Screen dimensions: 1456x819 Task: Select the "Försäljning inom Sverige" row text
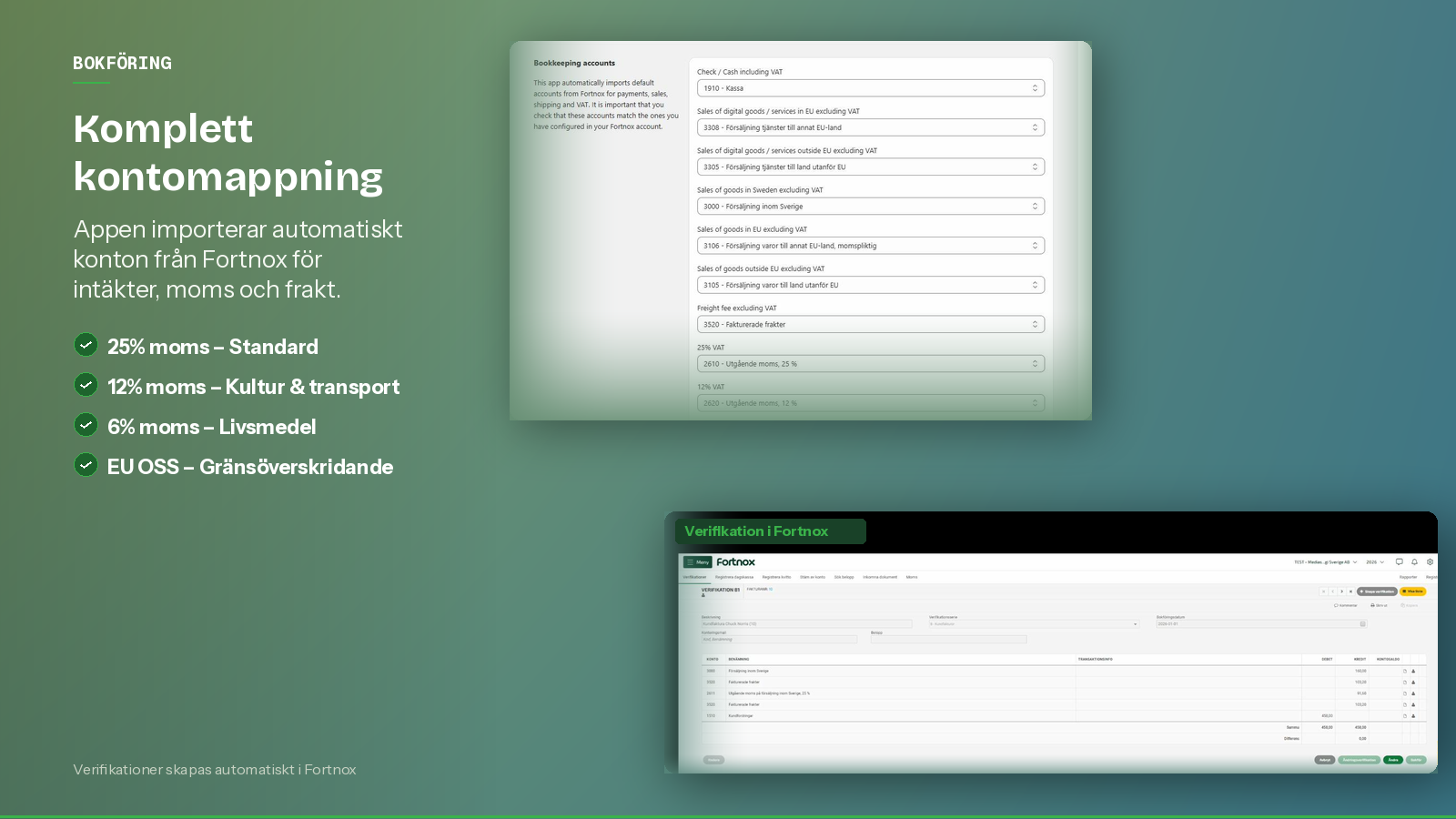click(x=748, y=671)
